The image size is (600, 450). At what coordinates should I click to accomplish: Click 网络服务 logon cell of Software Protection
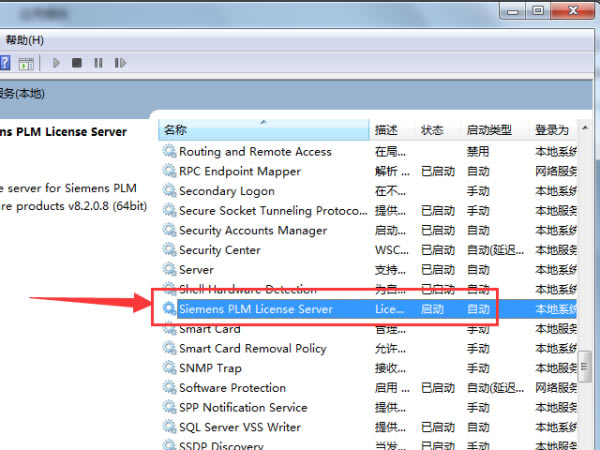click(x=556, y=388)
